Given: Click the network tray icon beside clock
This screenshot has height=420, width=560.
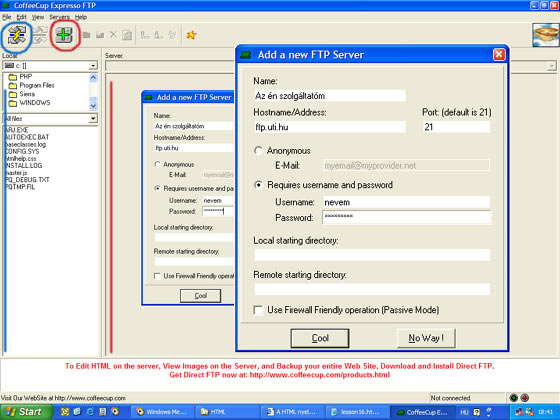Looking at the screenshot, I should coord(519,412).
